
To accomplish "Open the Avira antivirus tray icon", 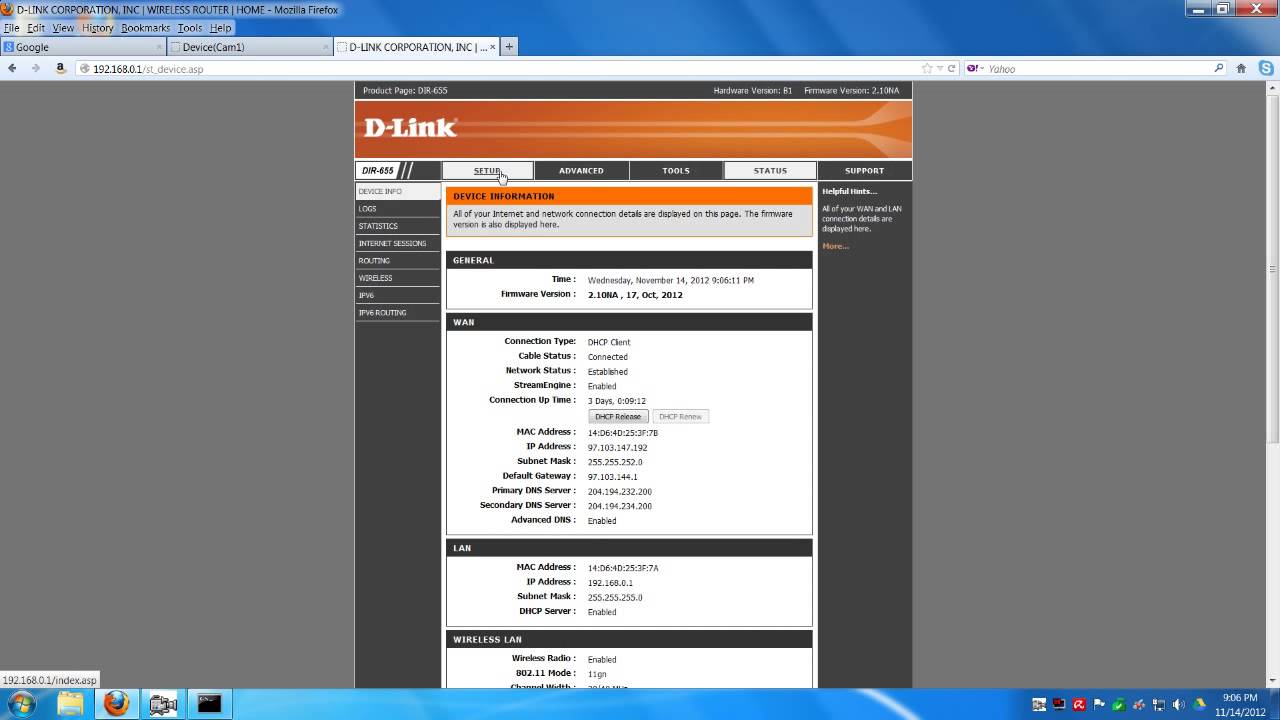I will point(1079,705).
